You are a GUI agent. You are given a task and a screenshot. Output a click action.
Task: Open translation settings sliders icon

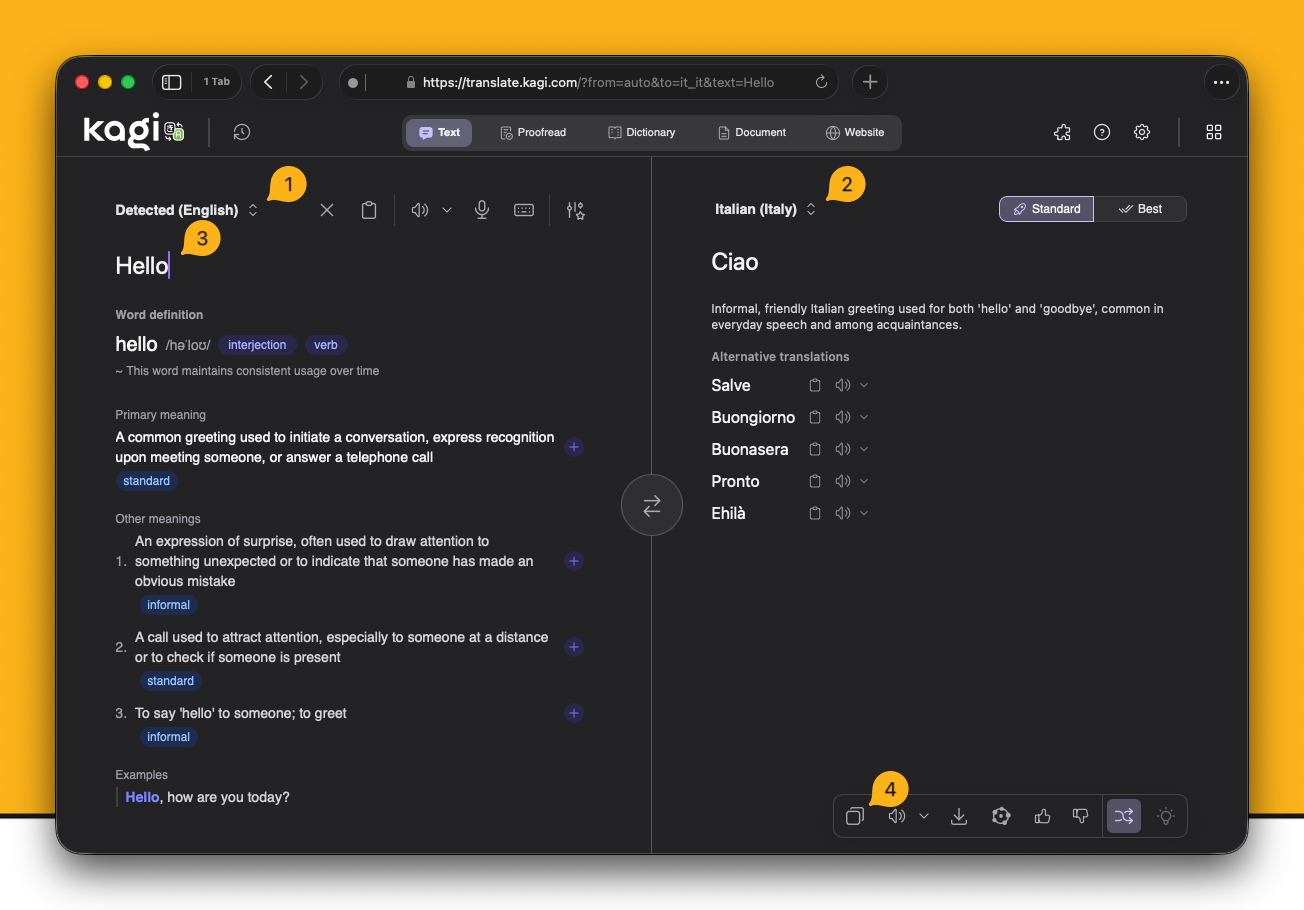point(575,210)
